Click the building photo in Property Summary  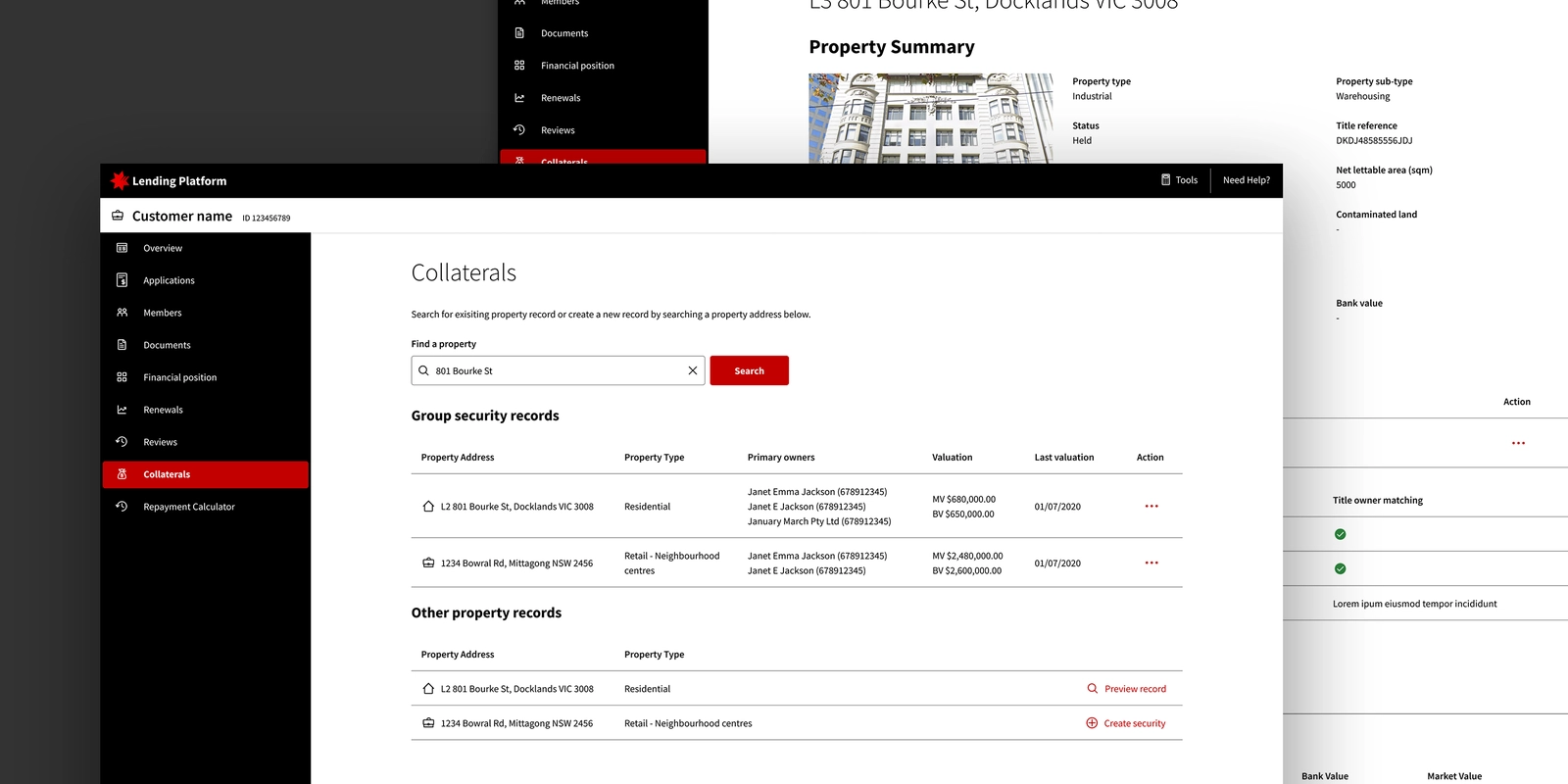(930, 118)
